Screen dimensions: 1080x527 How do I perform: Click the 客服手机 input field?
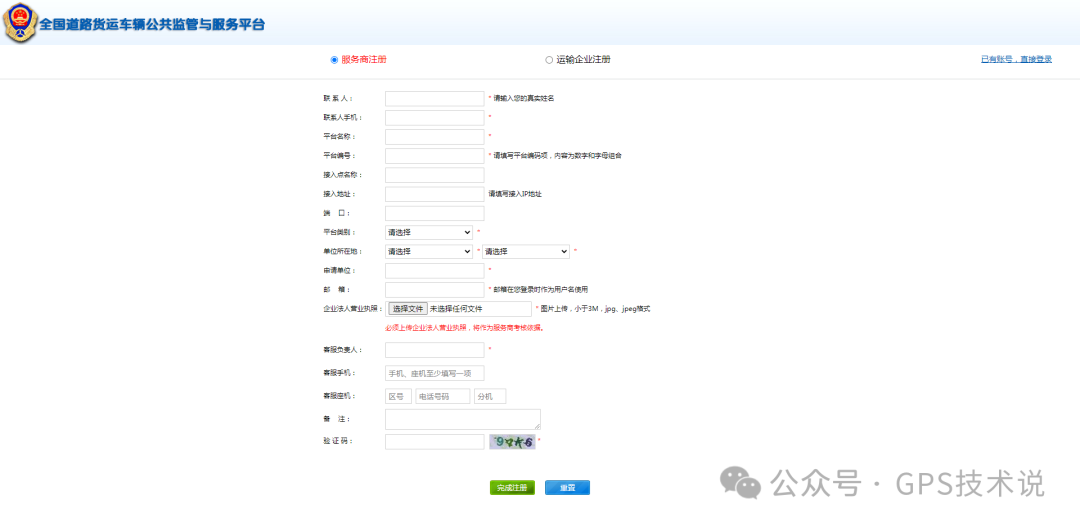435,373
